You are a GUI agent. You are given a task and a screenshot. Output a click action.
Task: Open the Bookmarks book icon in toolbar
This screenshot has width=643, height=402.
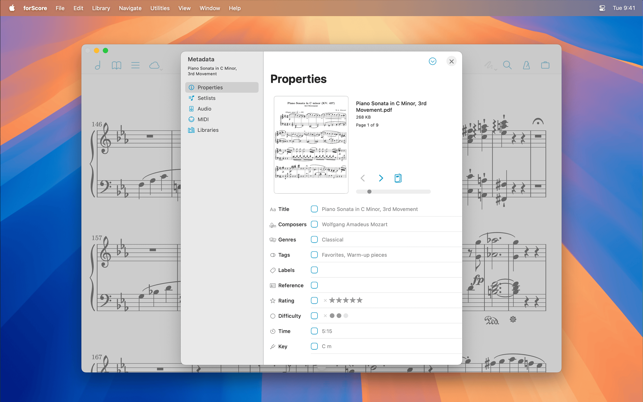tap(116, 65)
